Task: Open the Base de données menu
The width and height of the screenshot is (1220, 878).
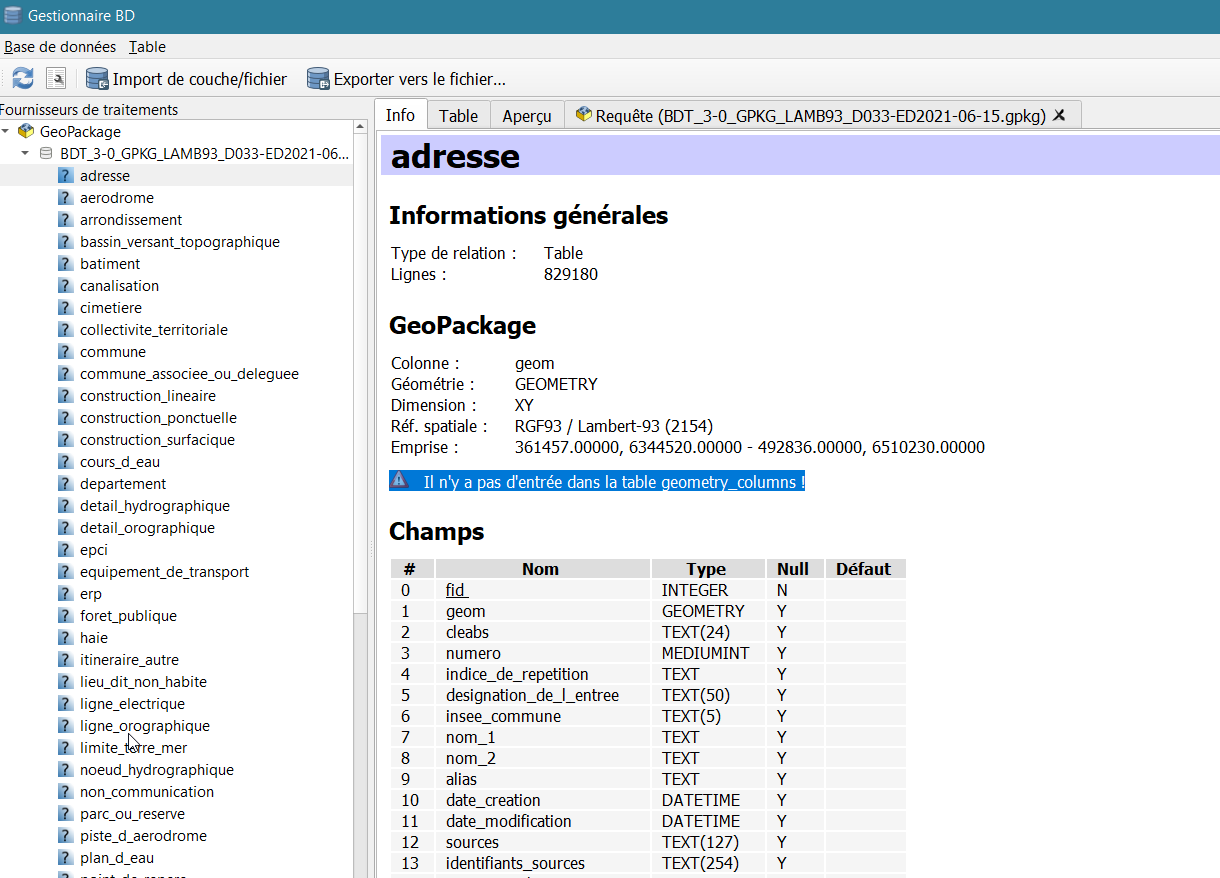Action: 60,47
